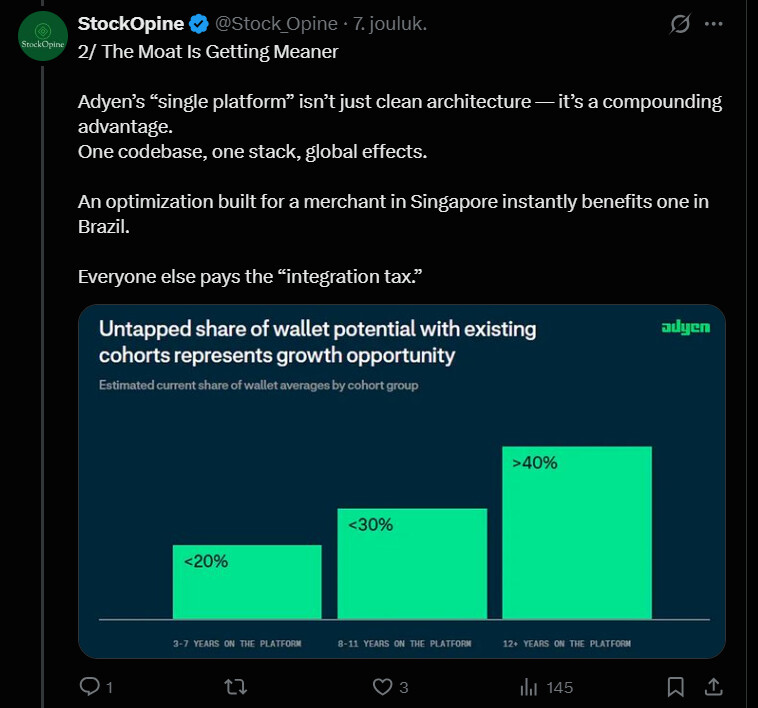Repost this tweet using the retweet icon
This screenshot has width=758, height=708.
235,687
